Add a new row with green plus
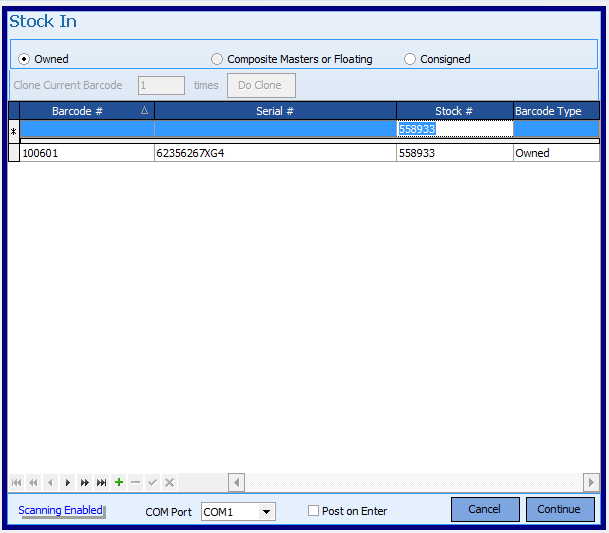The image size is (609, 533). pos(119,483)
